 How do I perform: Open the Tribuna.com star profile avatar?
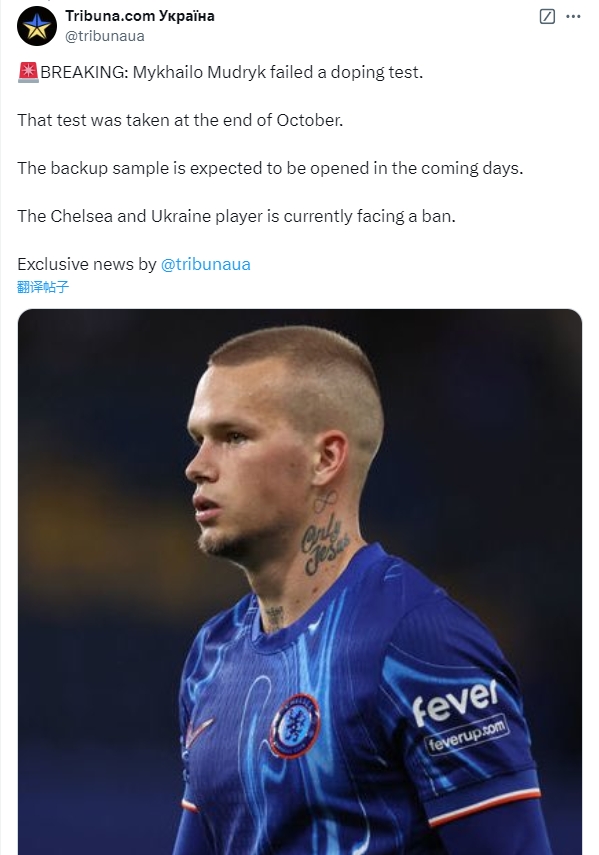(37, 26)
